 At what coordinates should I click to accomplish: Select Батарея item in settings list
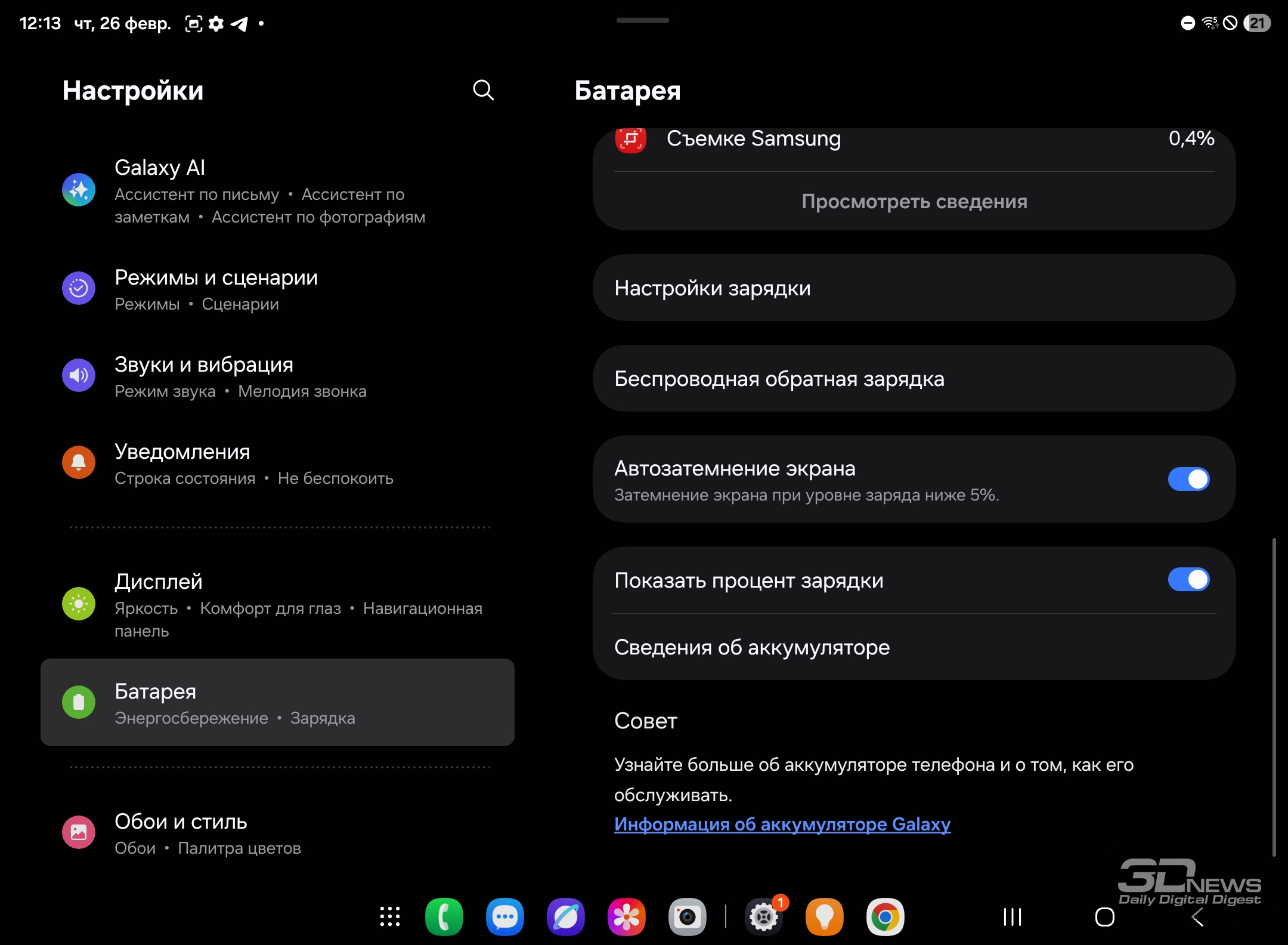point(277,702)
